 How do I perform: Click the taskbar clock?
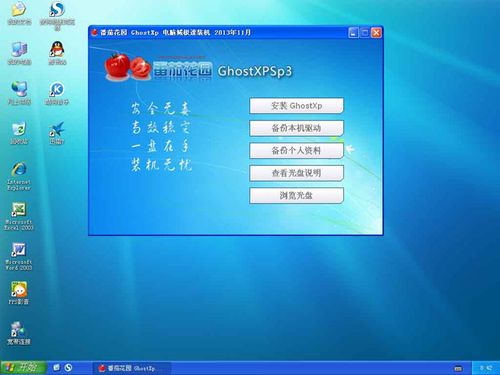(x=486, y=368)
